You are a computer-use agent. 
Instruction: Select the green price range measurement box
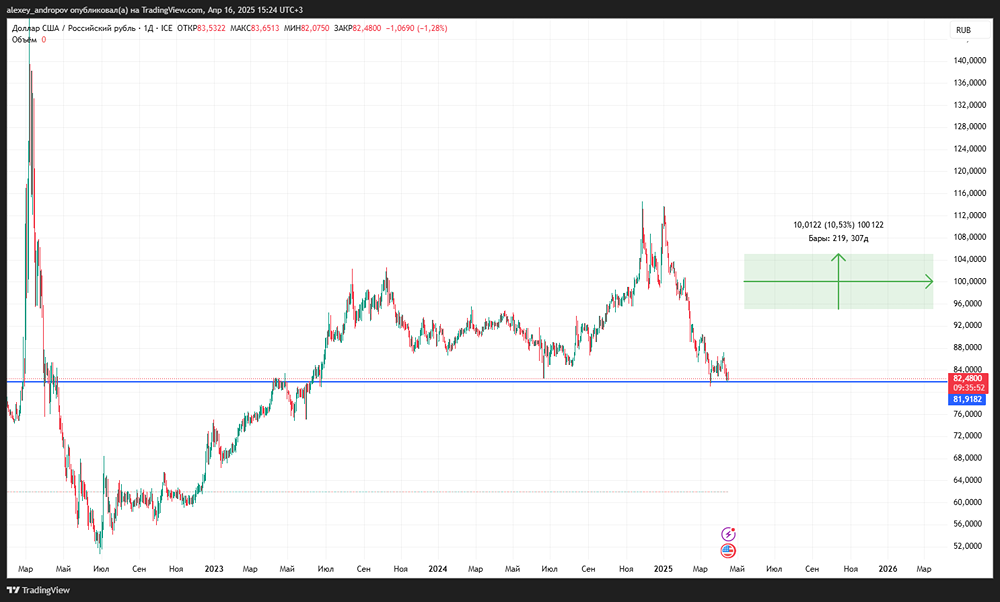838,281
